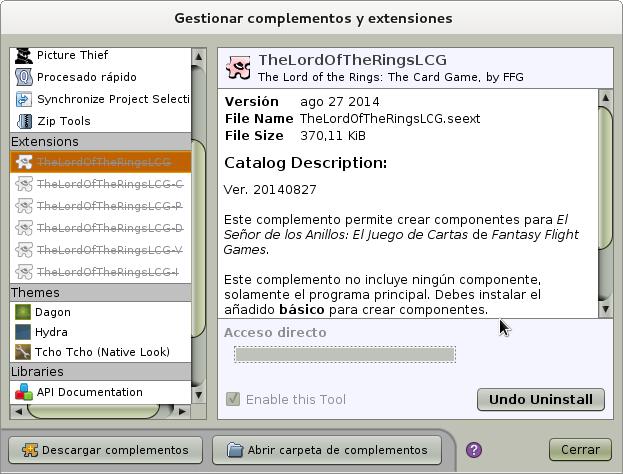Click plugin list scroll-down arrow
The height and width of the screenshot is (474, 623).
[x=198, y=395]
